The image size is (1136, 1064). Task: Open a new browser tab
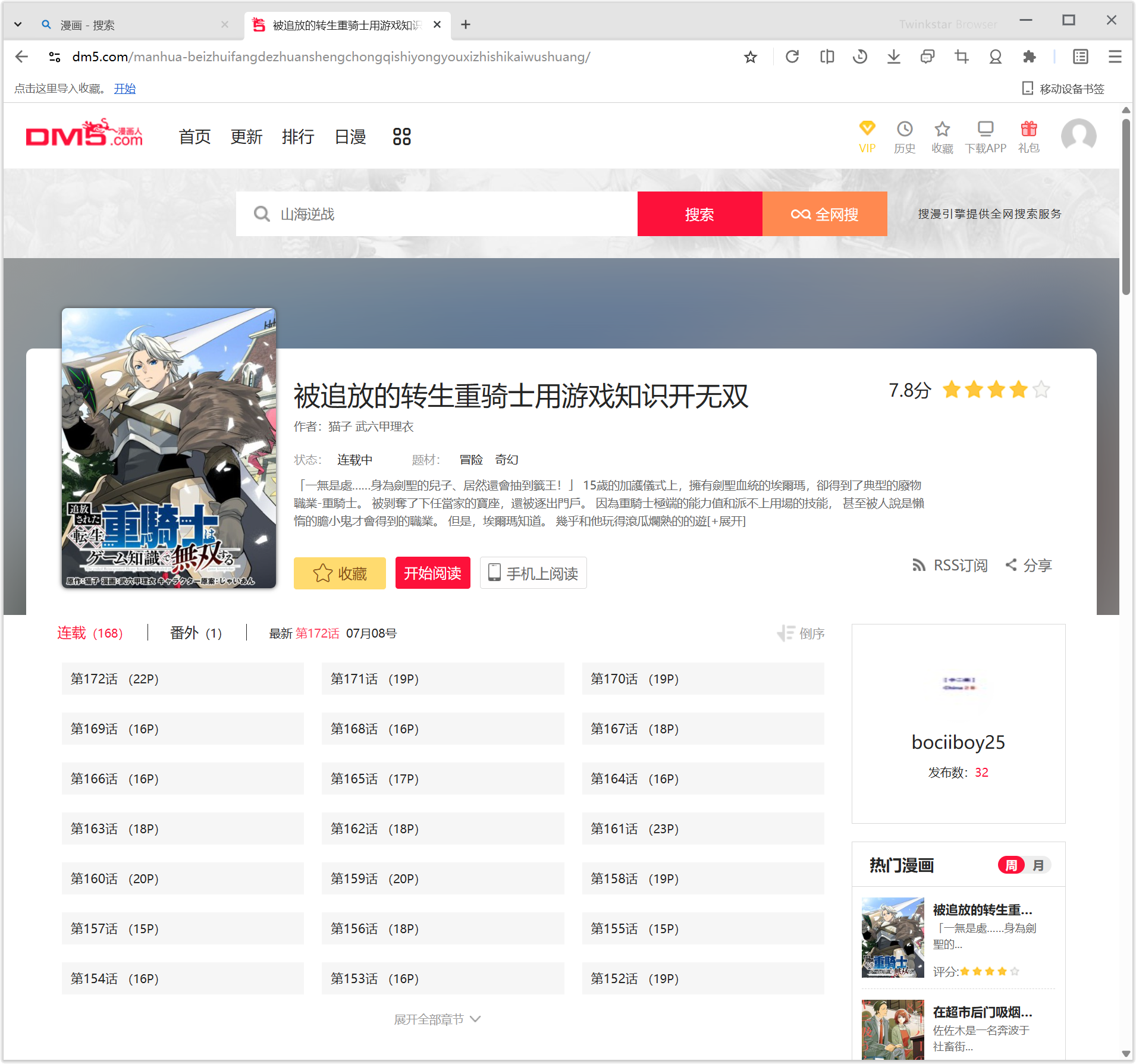[466, 24]
